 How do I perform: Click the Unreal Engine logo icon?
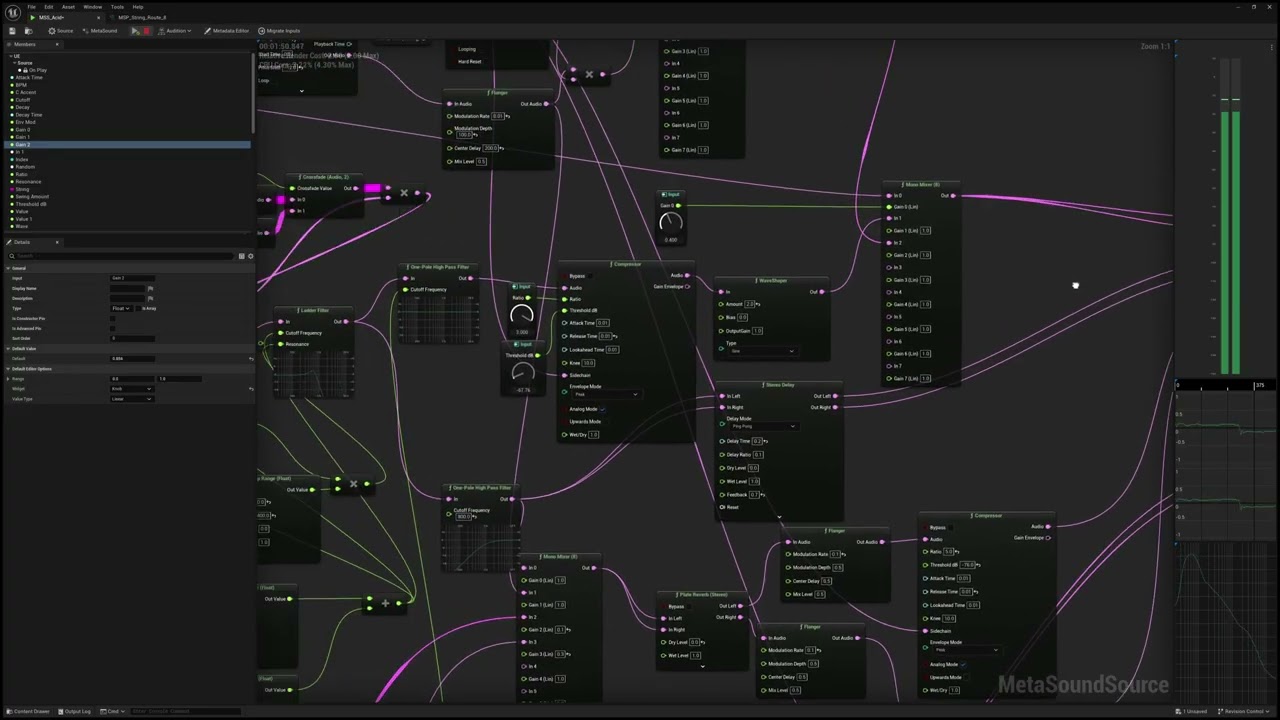13,11
